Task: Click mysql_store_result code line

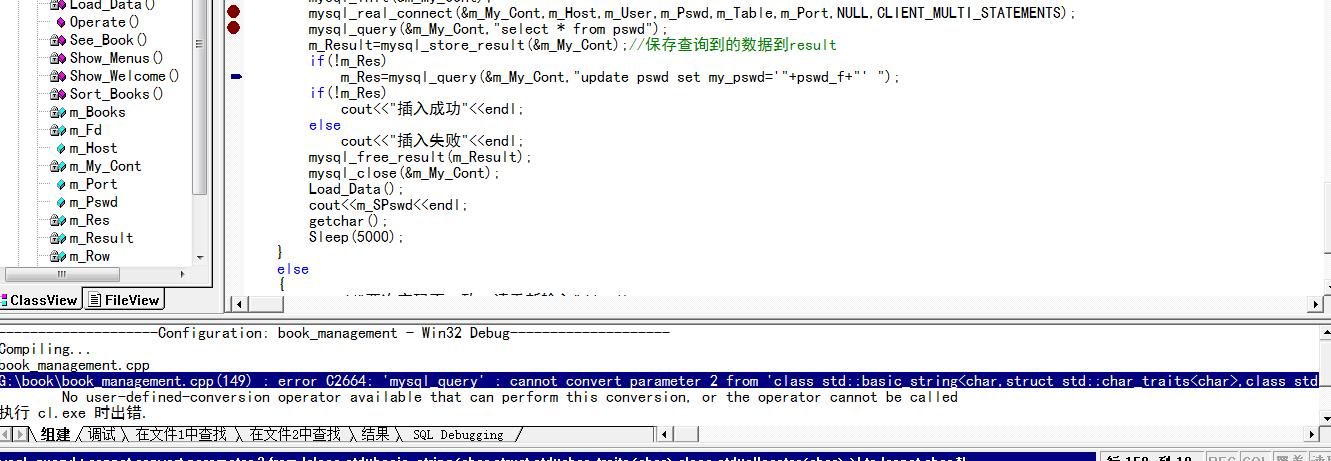Action: click(x=572, y=45)
